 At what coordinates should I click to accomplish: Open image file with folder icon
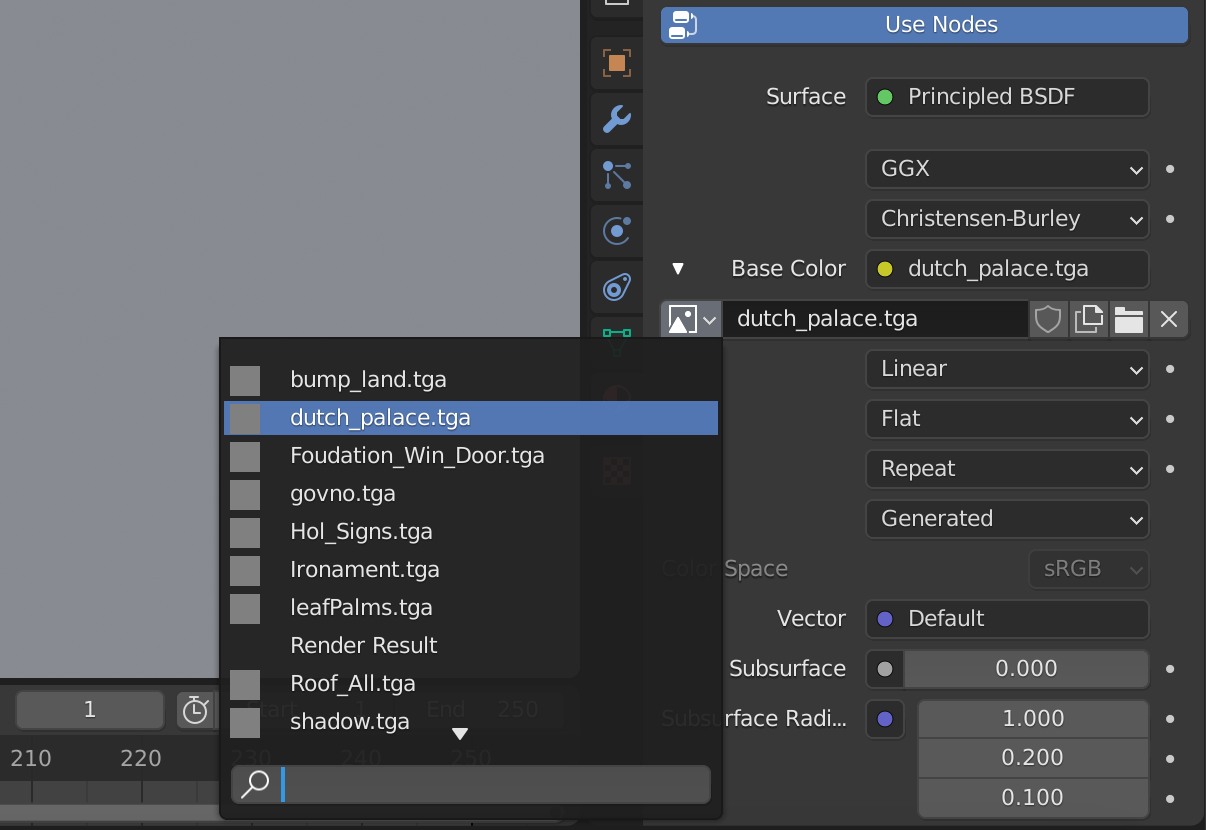(x=1129, y=320)
